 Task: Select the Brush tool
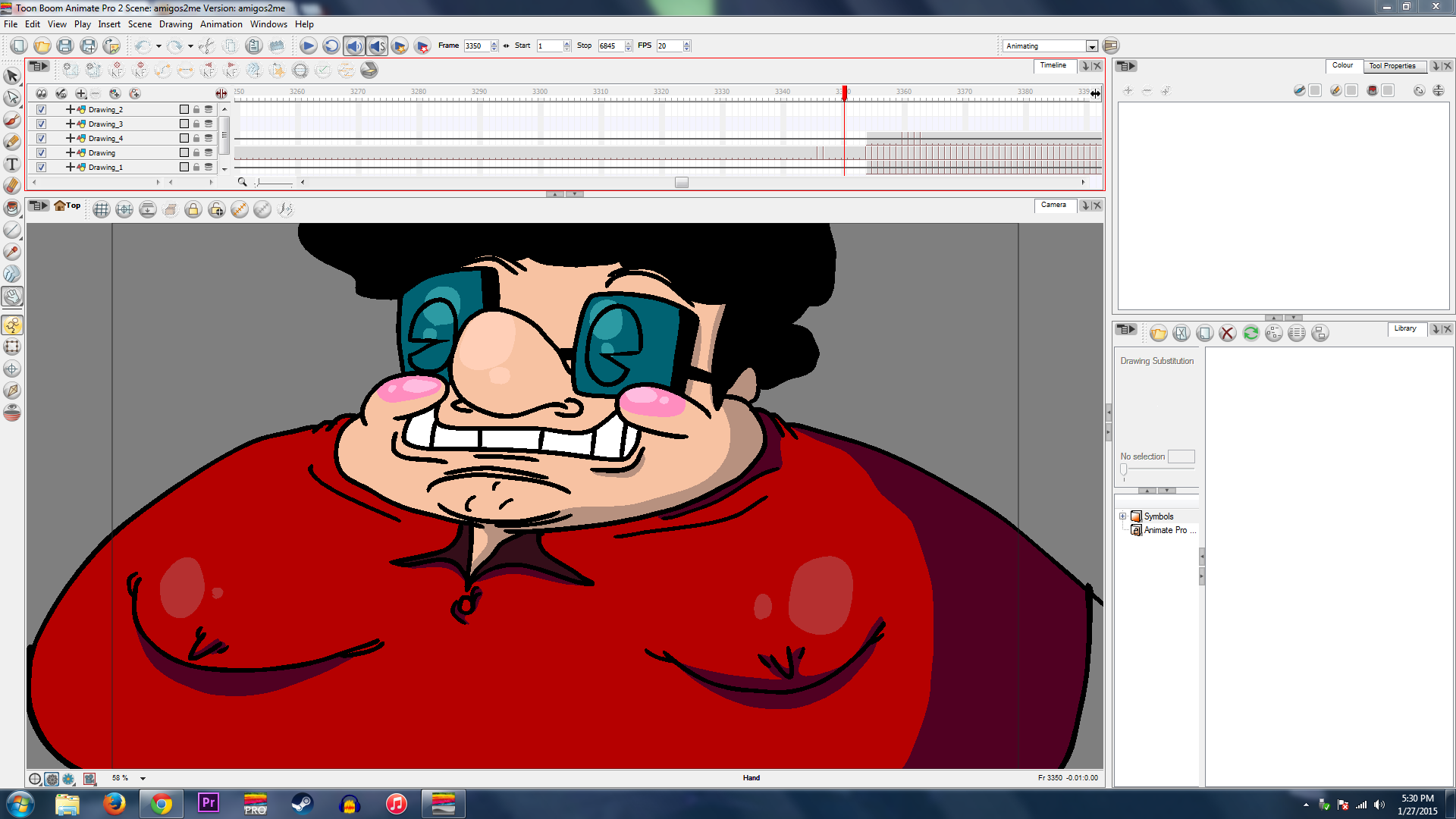pyautogui.click(x=12, y=120)
